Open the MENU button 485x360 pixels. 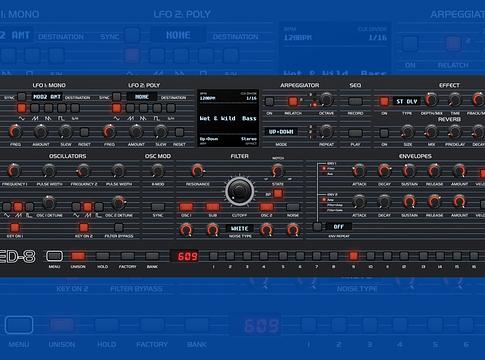54,256
